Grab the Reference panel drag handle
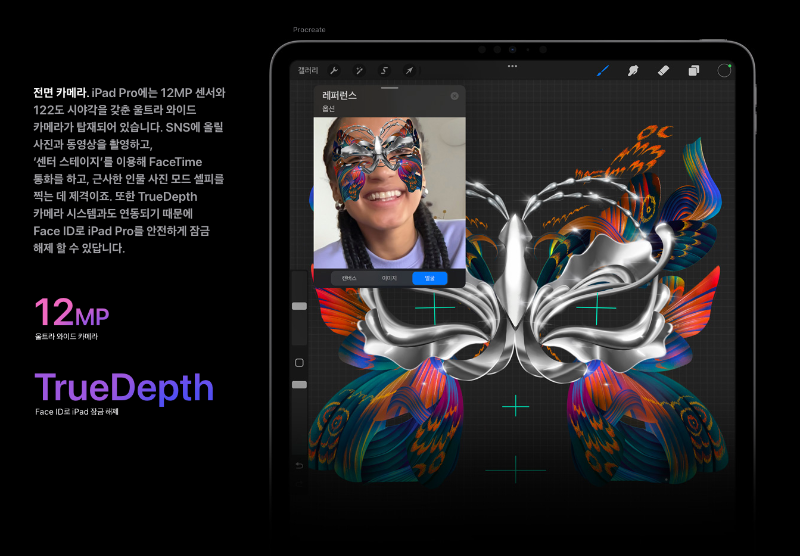Viewport: 800px width, 556px height. click(389, 88)
